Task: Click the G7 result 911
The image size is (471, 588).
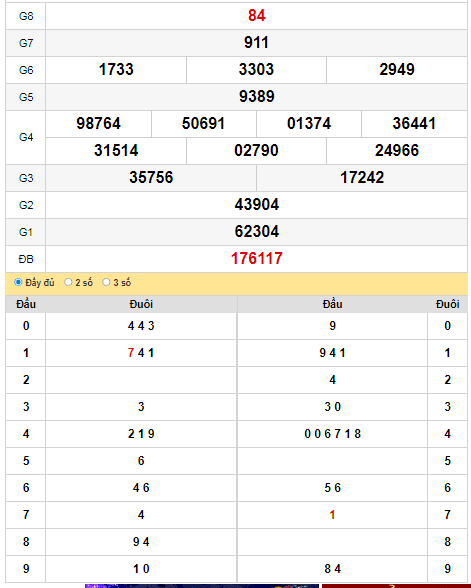Action: 256,43
